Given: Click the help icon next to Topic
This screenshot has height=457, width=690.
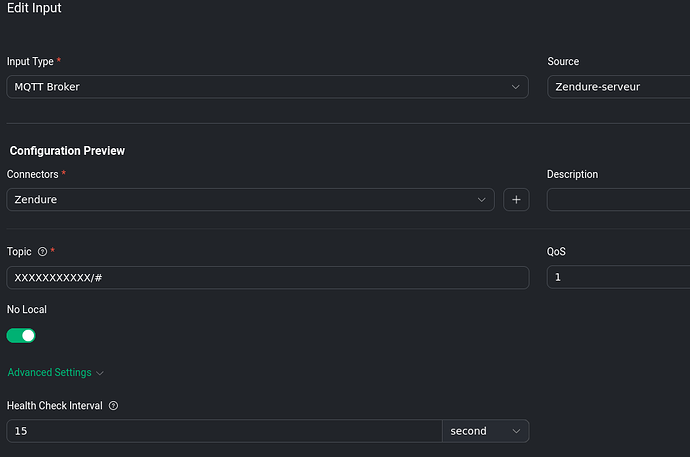Looking at the screenshot, I should click(42, 252).
